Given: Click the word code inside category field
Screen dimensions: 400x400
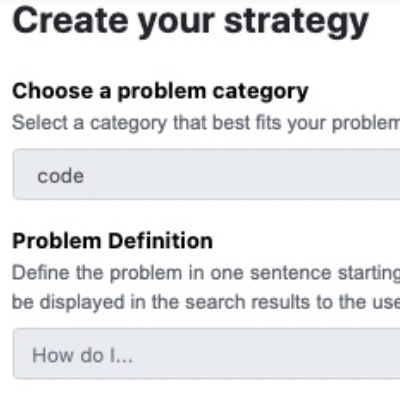Looking at the screenshot, I should click(60, 176).
